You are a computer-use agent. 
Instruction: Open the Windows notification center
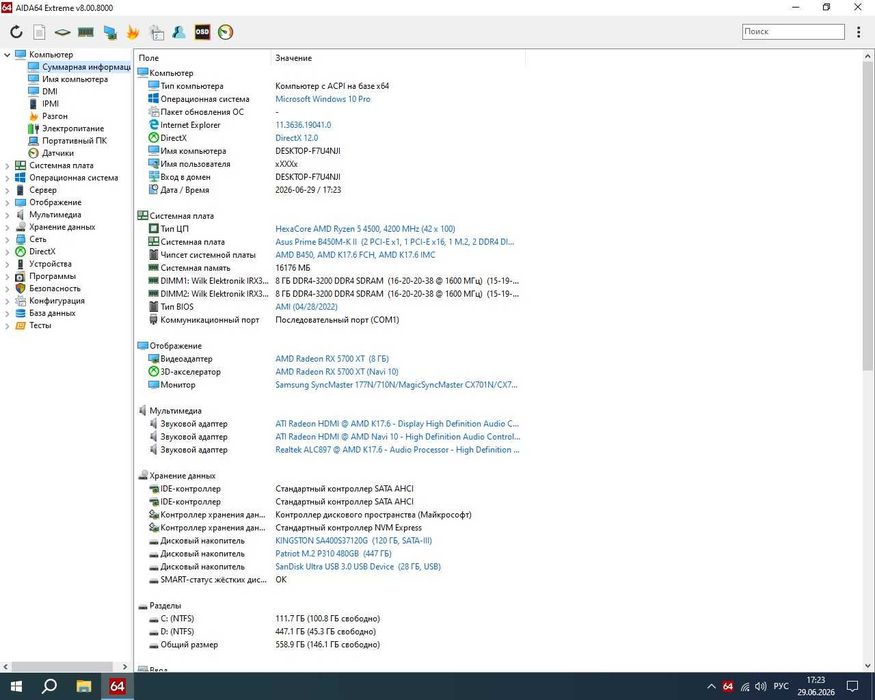852,686
